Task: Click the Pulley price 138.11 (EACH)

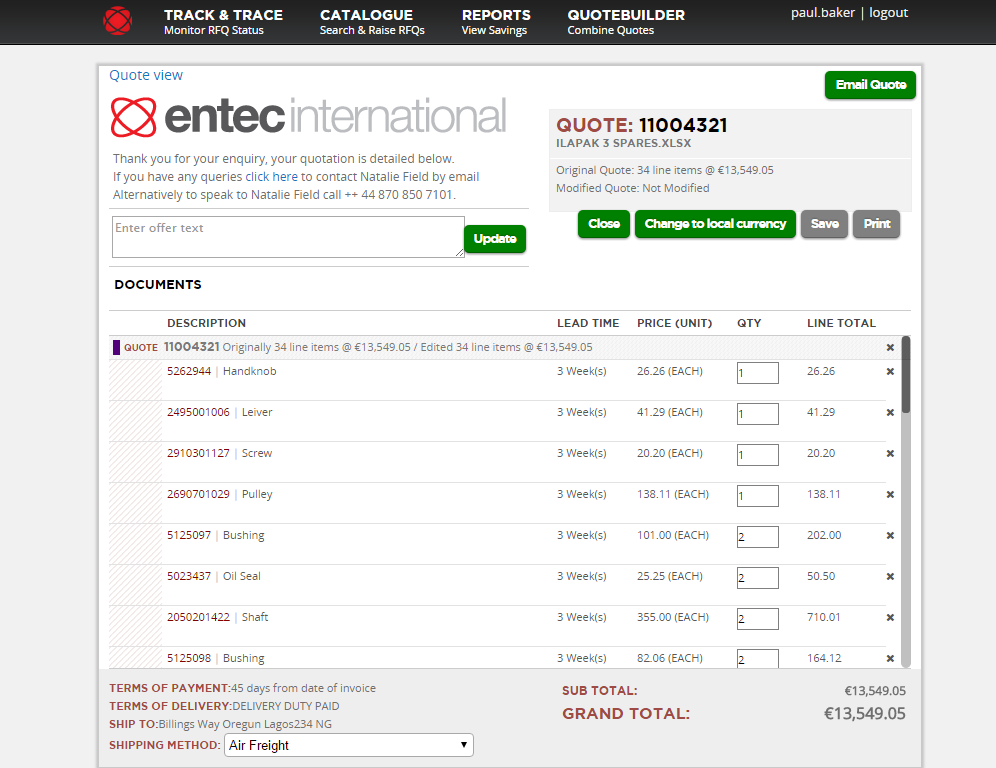Action: (x=673, y=494)
